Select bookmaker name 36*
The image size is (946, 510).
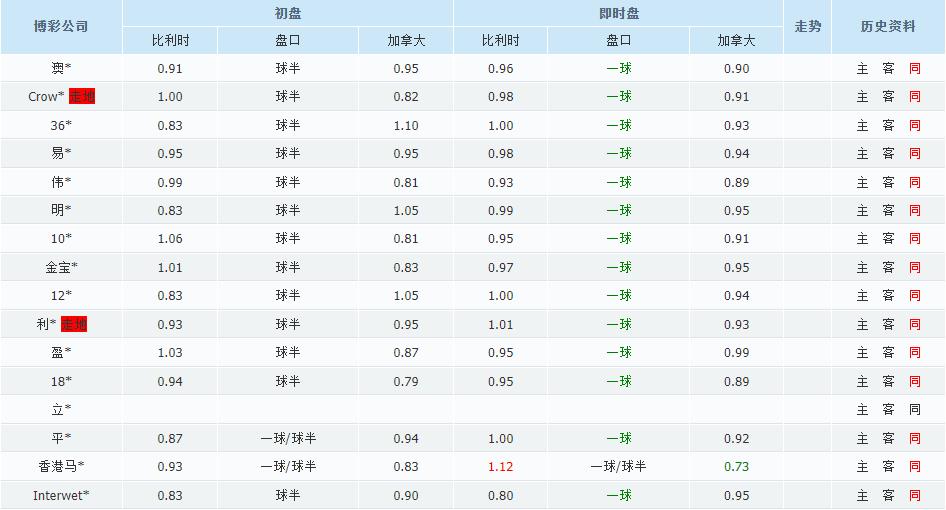[x=61, y=126]
